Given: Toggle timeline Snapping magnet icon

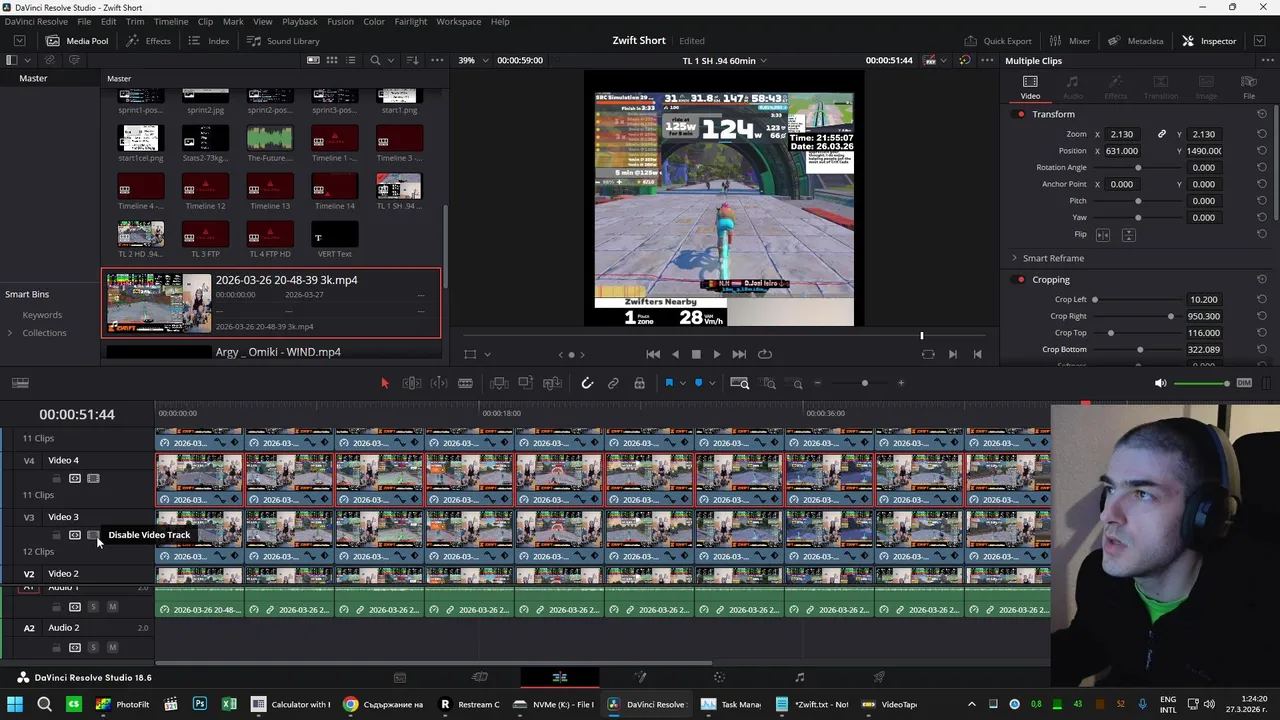Looking at the screenshot, I should coord(587,383).
